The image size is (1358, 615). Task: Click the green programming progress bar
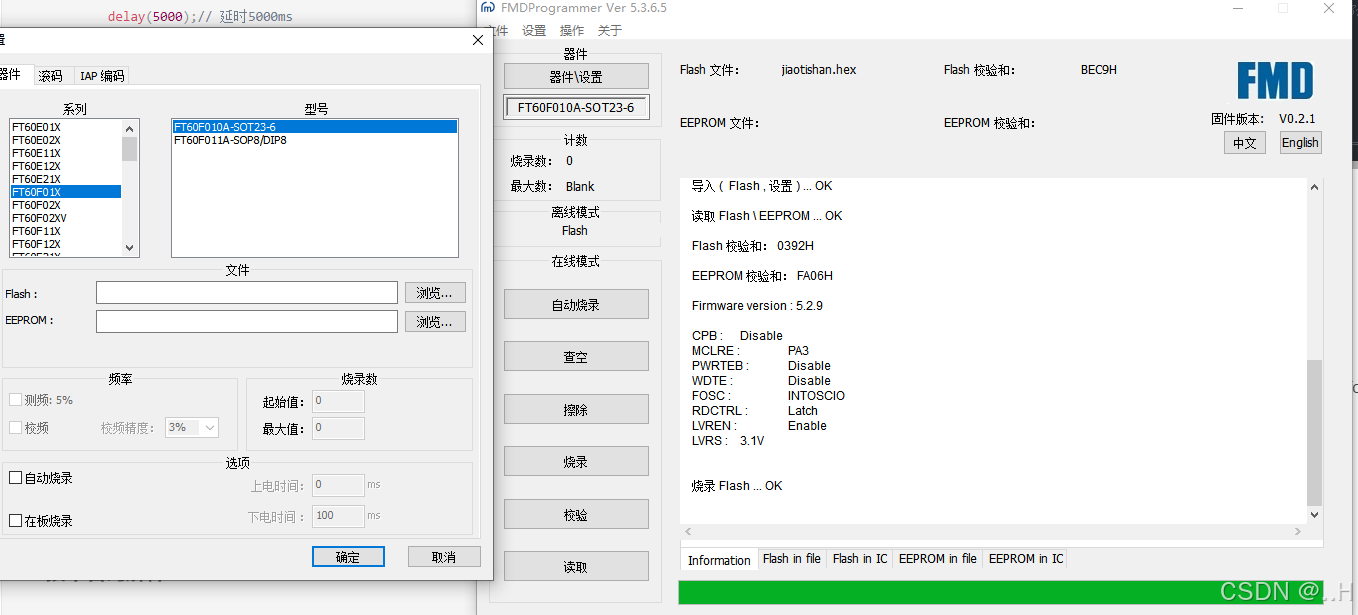[x=1001, y=592]
